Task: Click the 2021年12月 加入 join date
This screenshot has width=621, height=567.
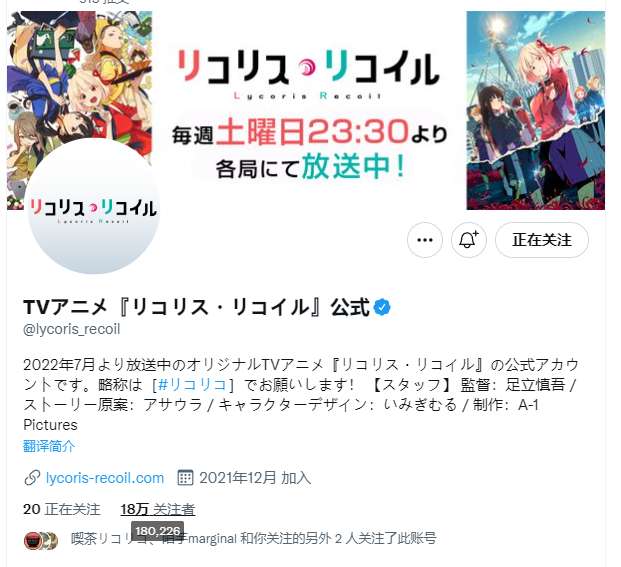Action: [255, 478]
